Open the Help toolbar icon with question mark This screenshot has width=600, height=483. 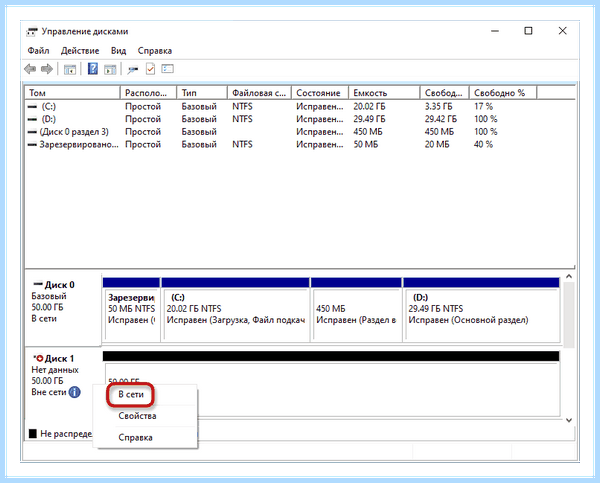click(x=93, y=69)
